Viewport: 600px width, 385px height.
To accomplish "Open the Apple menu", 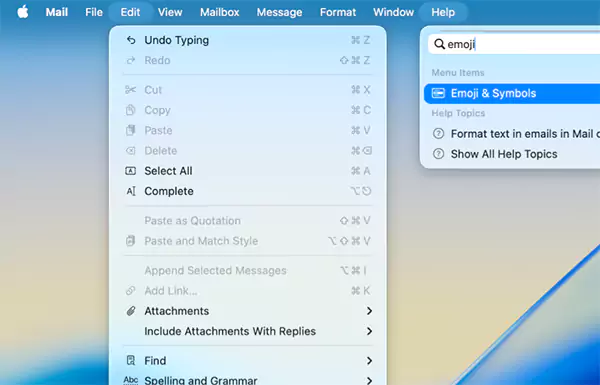I will click(23, 12).
